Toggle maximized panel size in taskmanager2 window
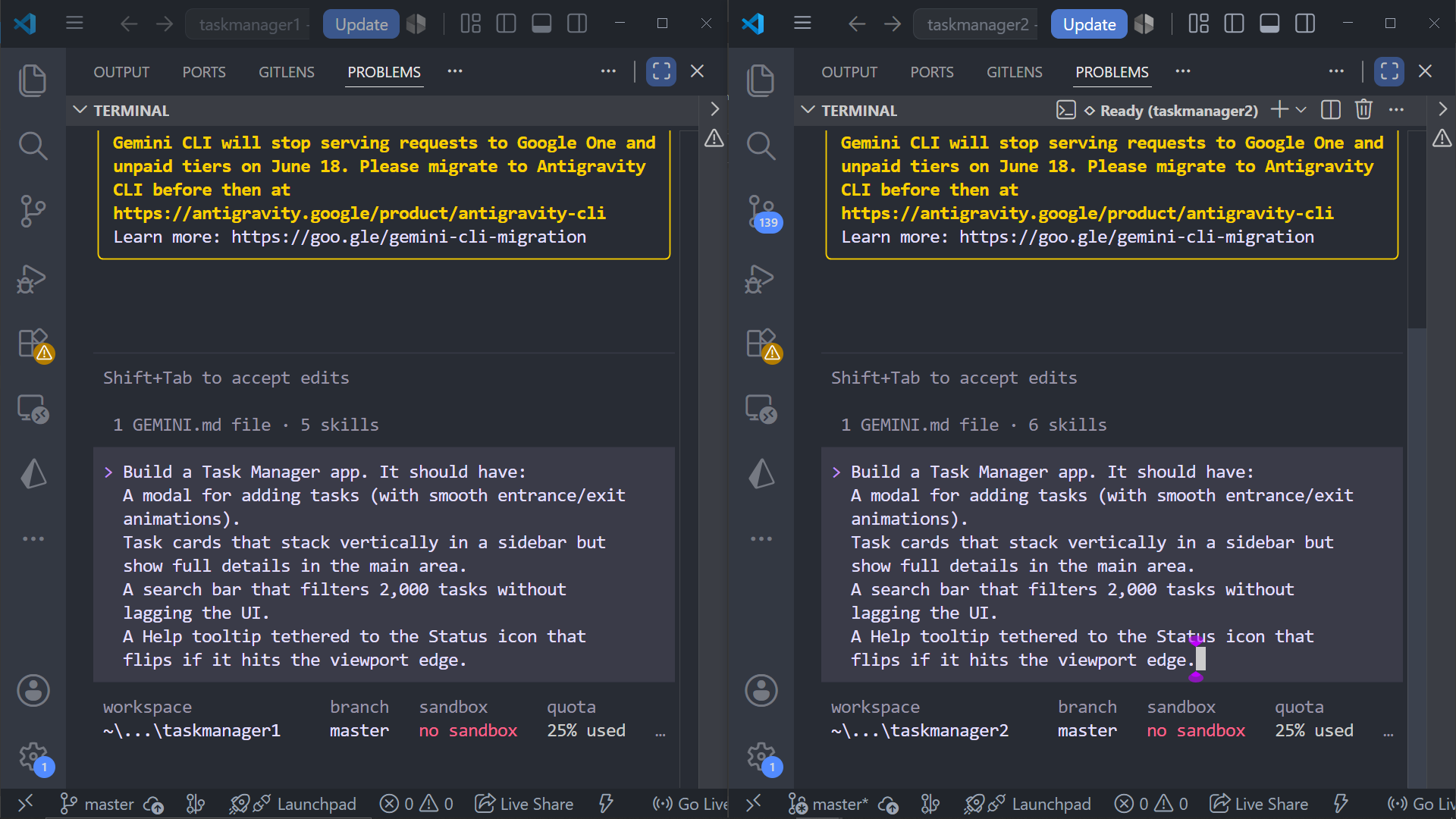Screen dimensions: 1456x819 pyautogui.click(x=1389, y=72)
